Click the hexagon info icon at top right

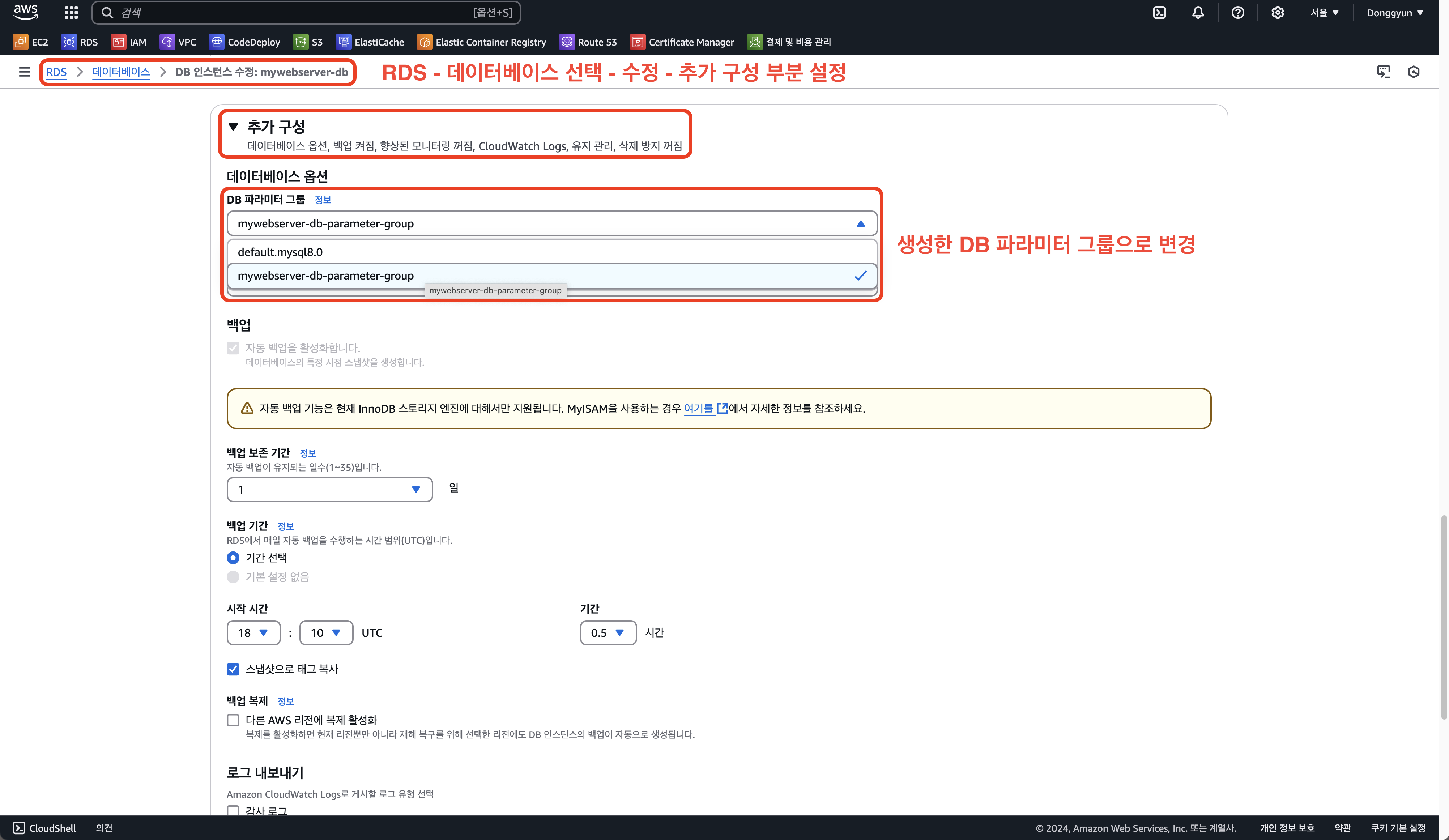pyautogui.click(x=1414, y=72)
